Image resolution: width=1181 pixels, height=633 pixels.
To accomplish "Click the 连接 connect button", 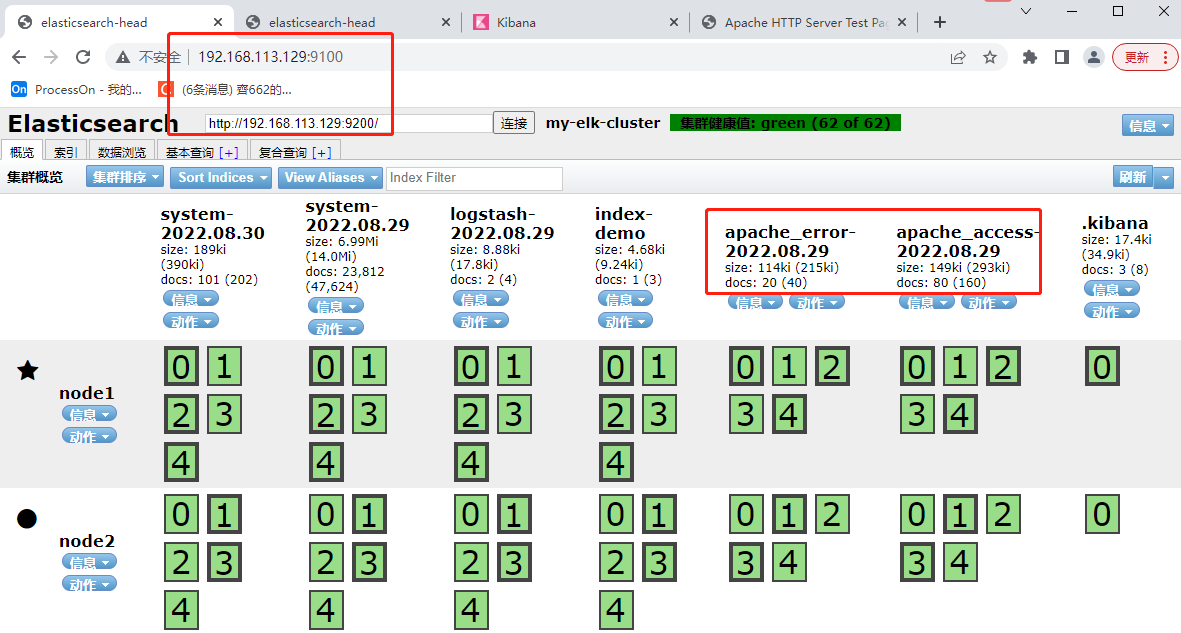I will pos(514,123).
